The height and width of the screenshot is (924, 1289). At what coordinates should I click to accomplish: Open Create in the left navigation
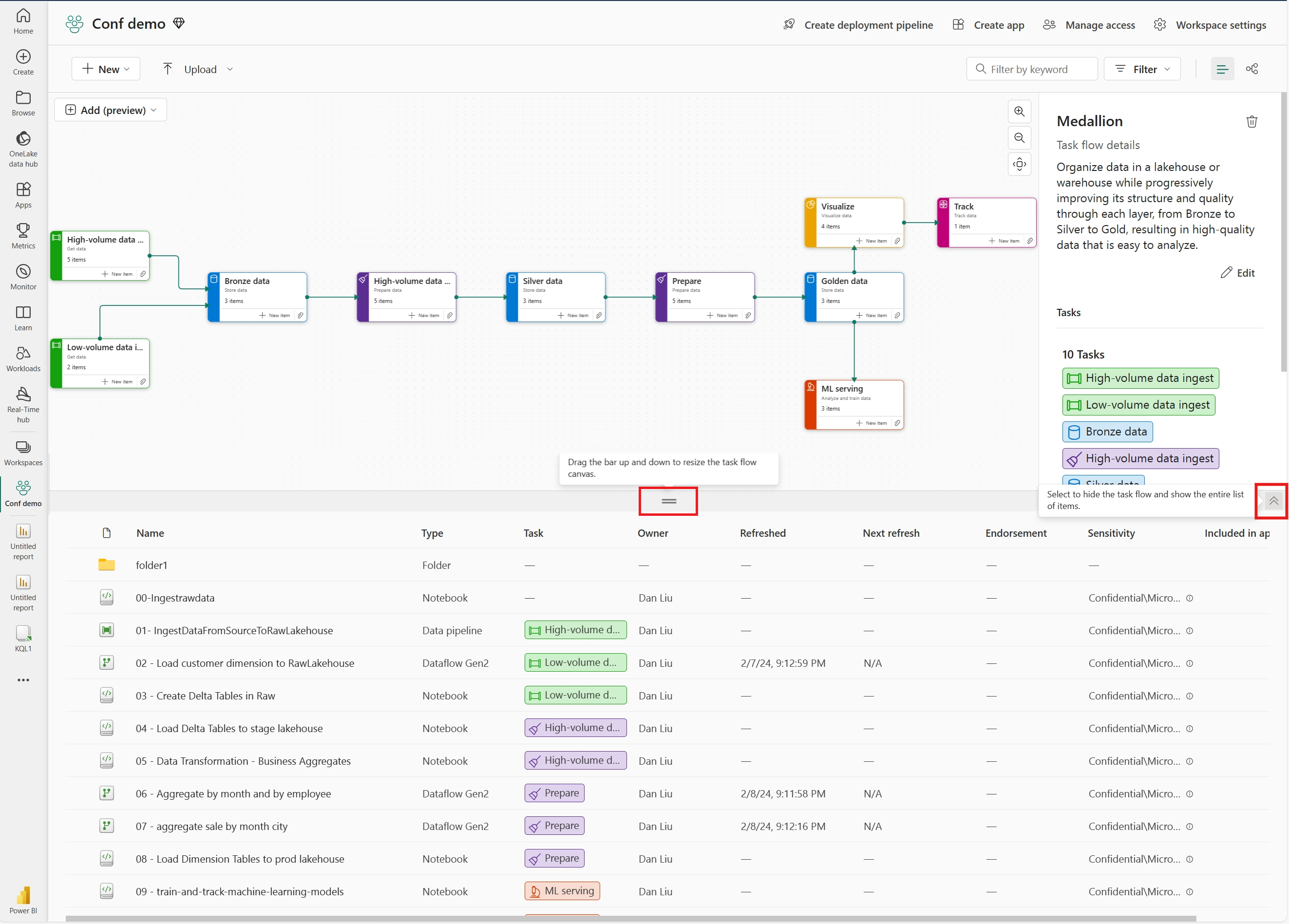click(x=23, y=62)
